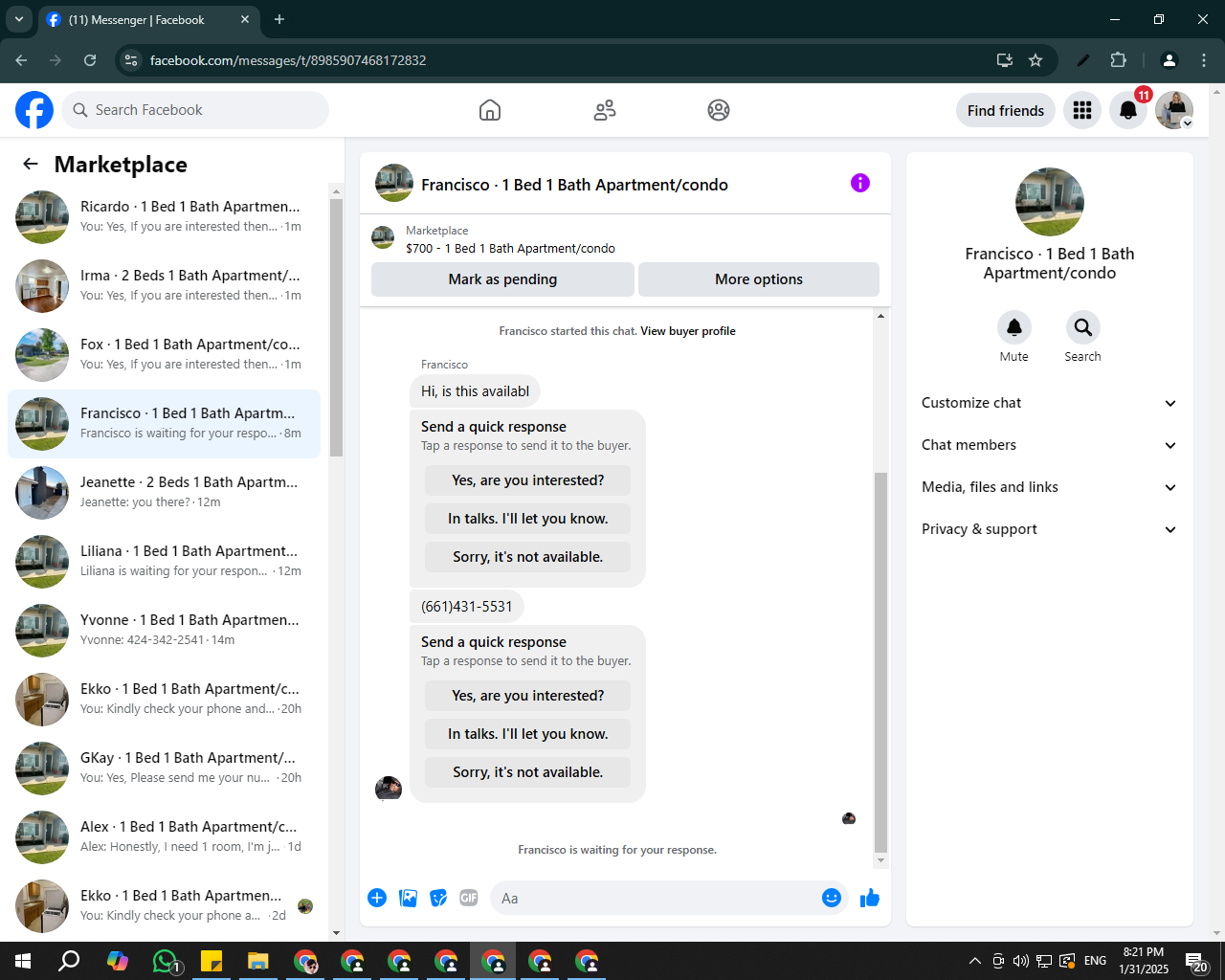This screenshot has width=1225, height=980.
Task: Click the Find friends button
Action: pyautogui.click(x=1006, y=110)
